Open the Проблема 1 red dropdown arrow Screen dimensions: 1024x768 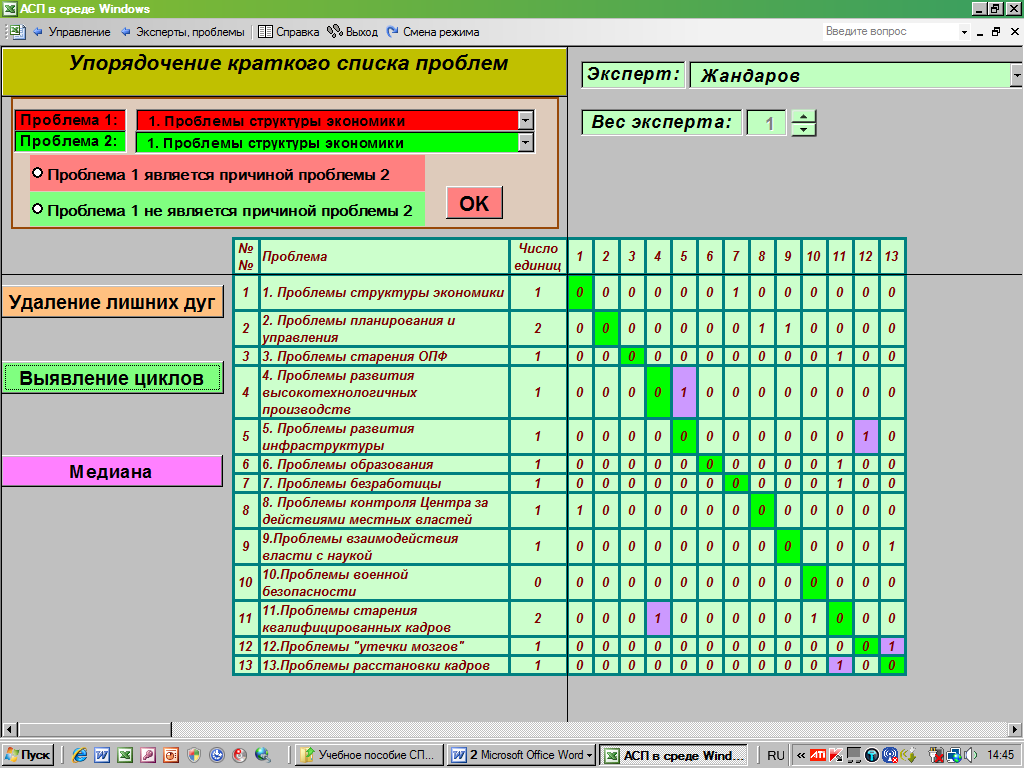tap(526, 120)
